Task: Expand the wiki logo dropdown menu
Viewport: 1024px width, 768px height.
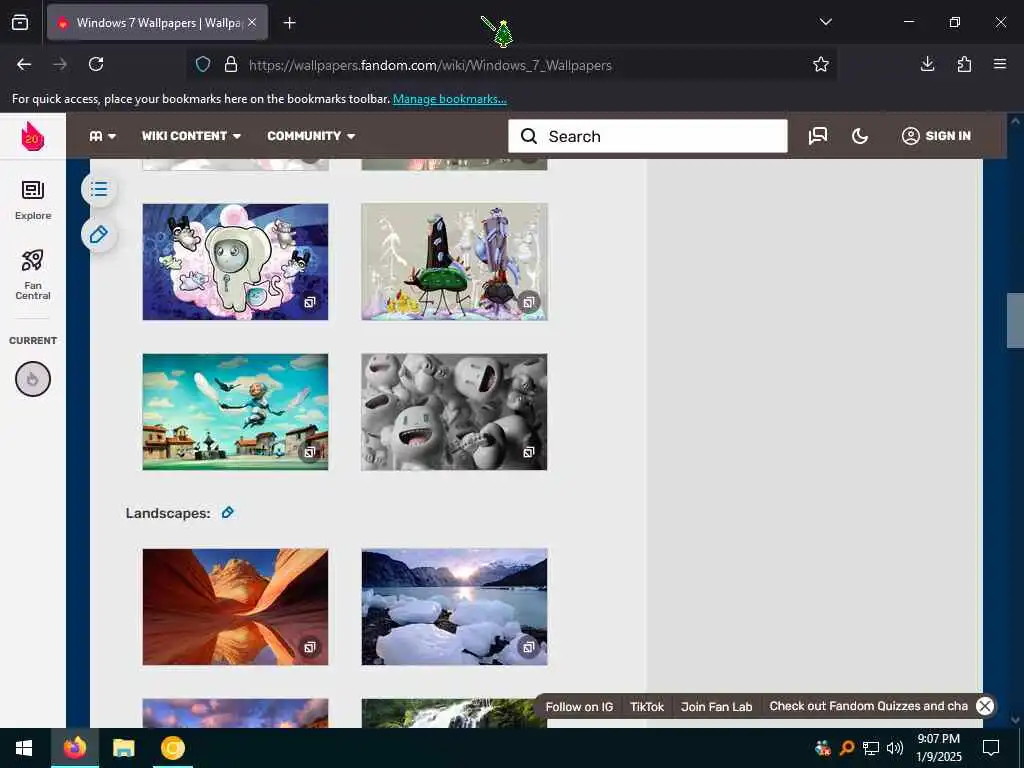Action: pyautogui.click(x=103, y=136)
